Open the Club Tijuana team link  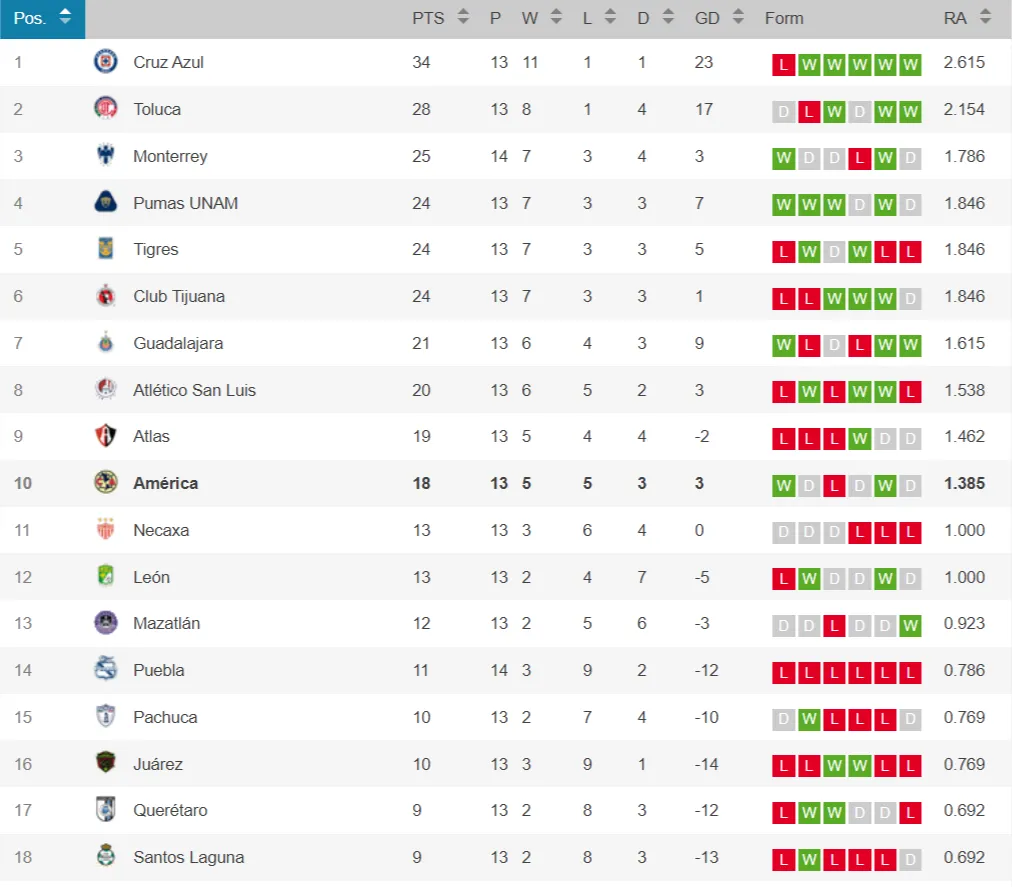(179, 296)
